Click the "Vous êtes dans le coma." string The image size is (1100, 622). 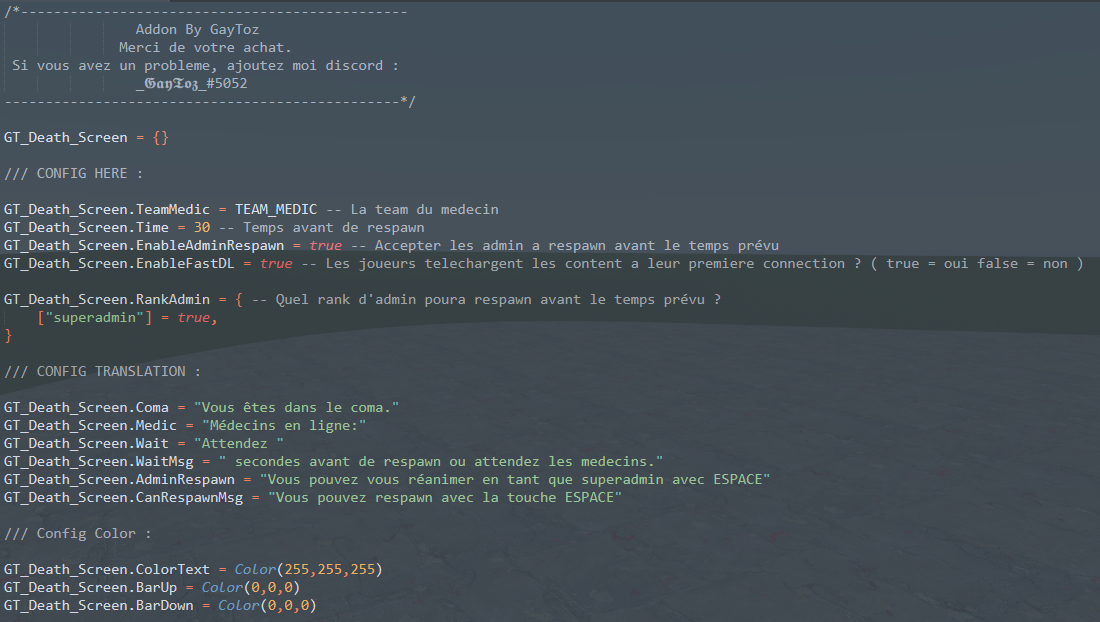(x=297, y=407)
